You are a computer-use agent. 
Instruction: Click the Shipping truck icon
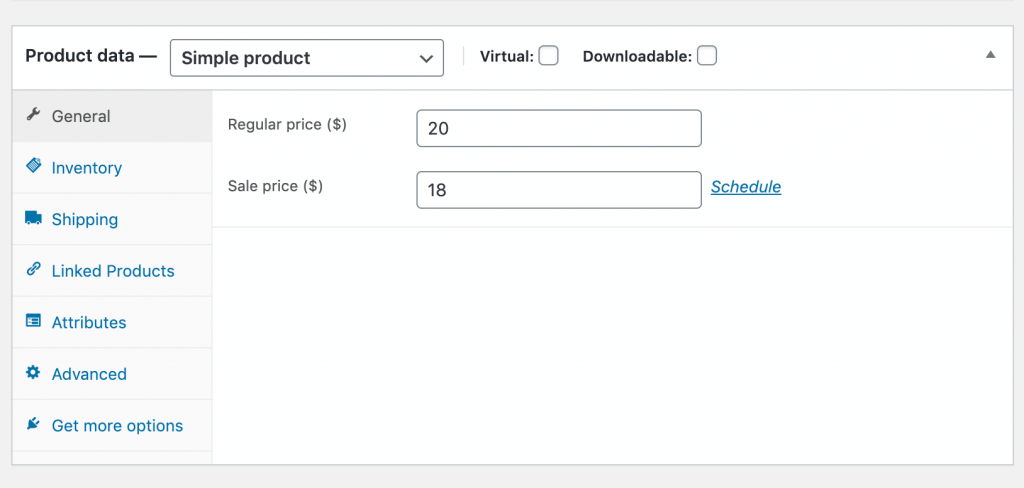coord(33,218)
